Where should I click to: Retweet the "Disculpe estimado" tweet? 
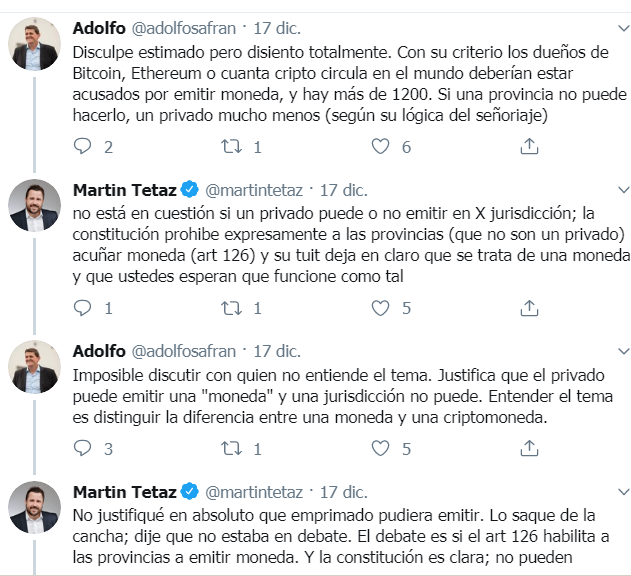point(232,147)
